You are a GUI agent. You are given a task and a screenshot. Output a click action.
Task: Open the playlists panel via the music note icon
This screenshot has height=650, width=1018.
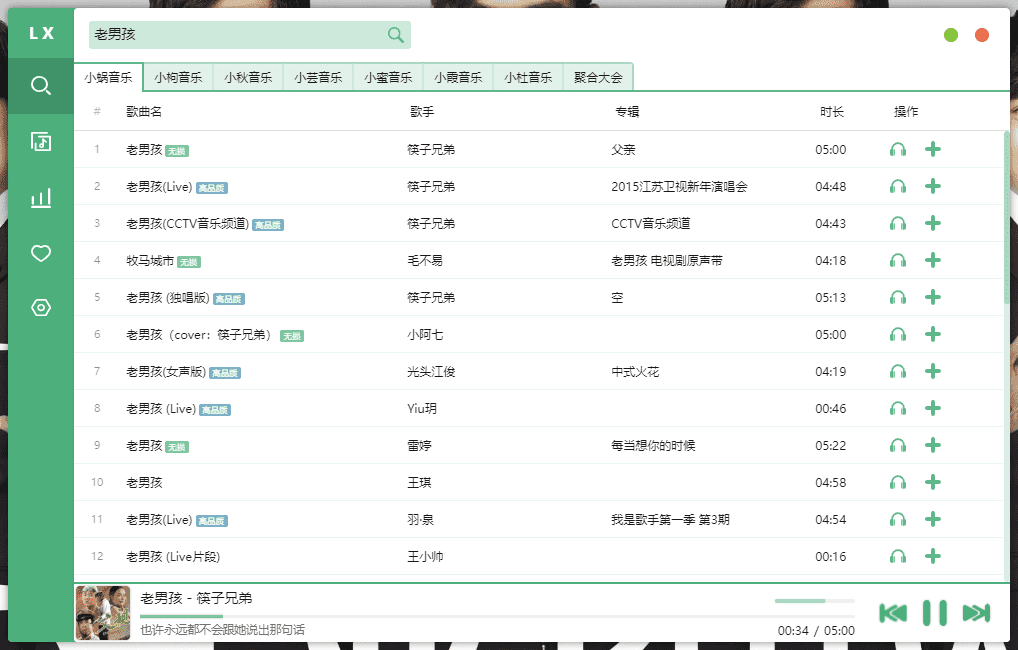[40, 141]
